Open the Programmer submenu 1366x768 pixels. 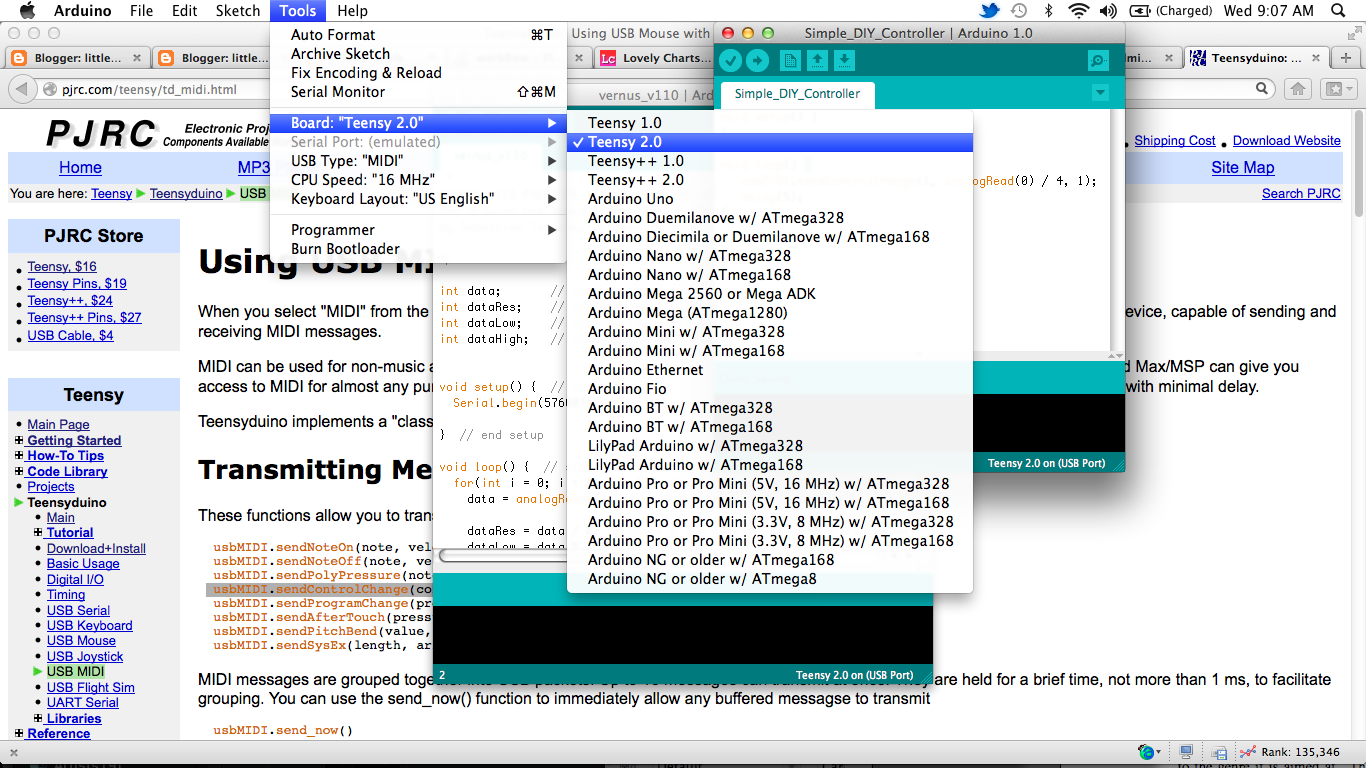coord(418,230)
